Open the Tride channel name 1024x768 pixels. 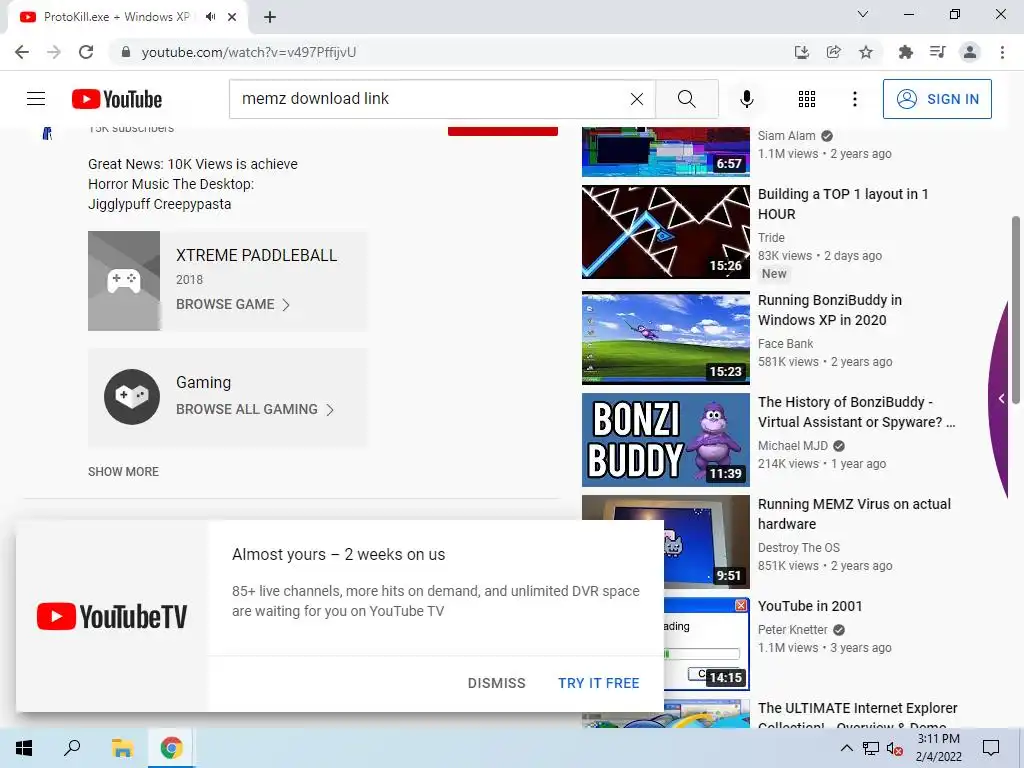click(771, 238)
